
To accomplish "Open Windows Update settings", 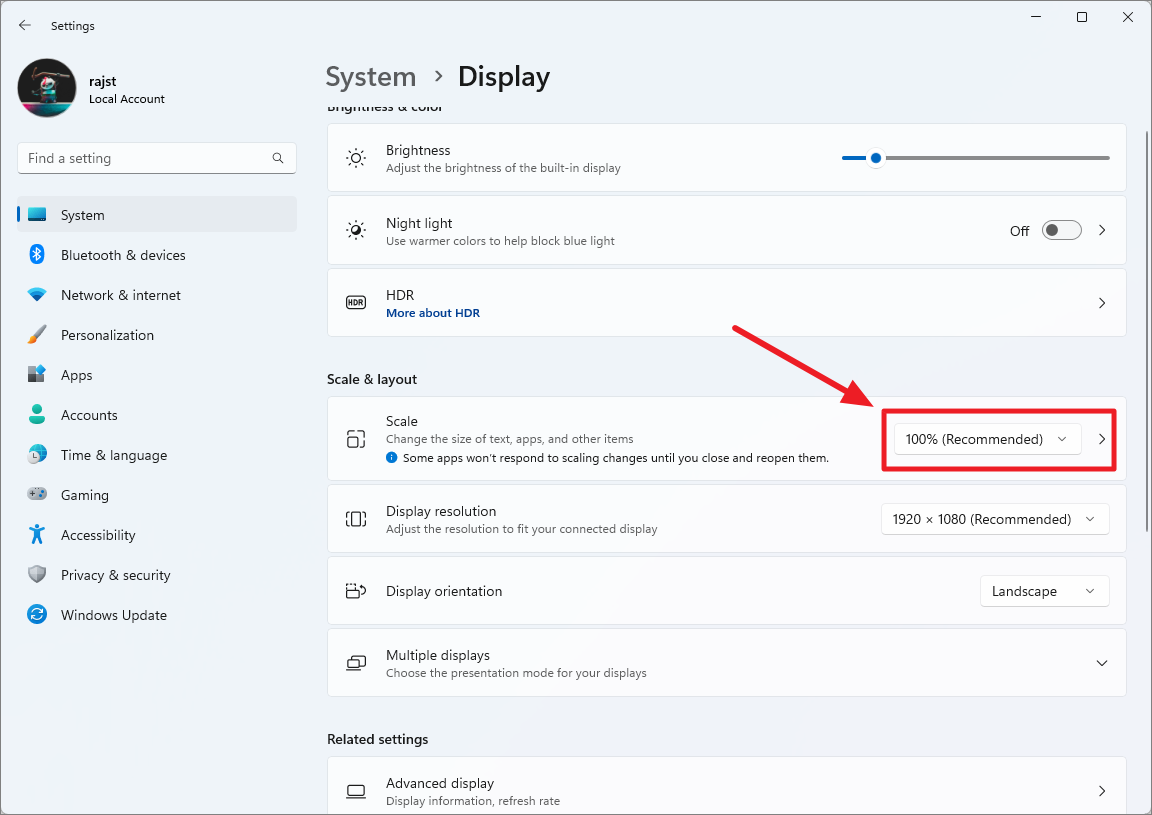I will [x=113, y=615].
